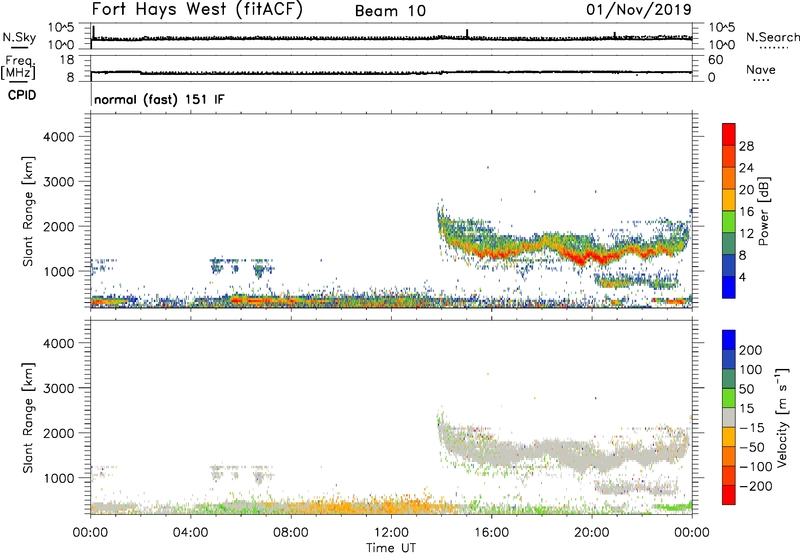Click the "24" power colorbar label
The height and width of the screenshot is (554, 800).
click(746, 168)
